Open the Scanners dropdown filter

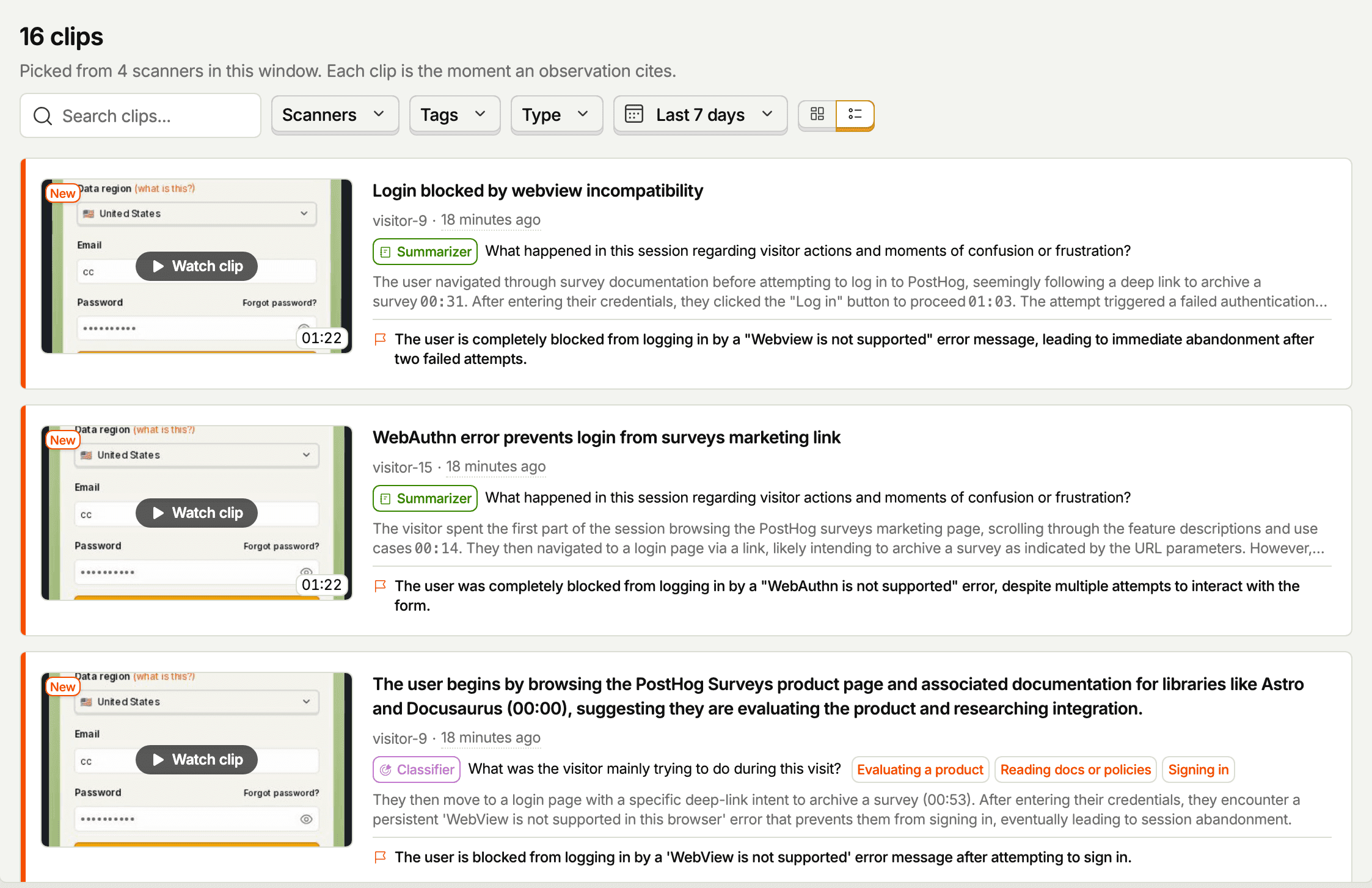pos(335,115)
